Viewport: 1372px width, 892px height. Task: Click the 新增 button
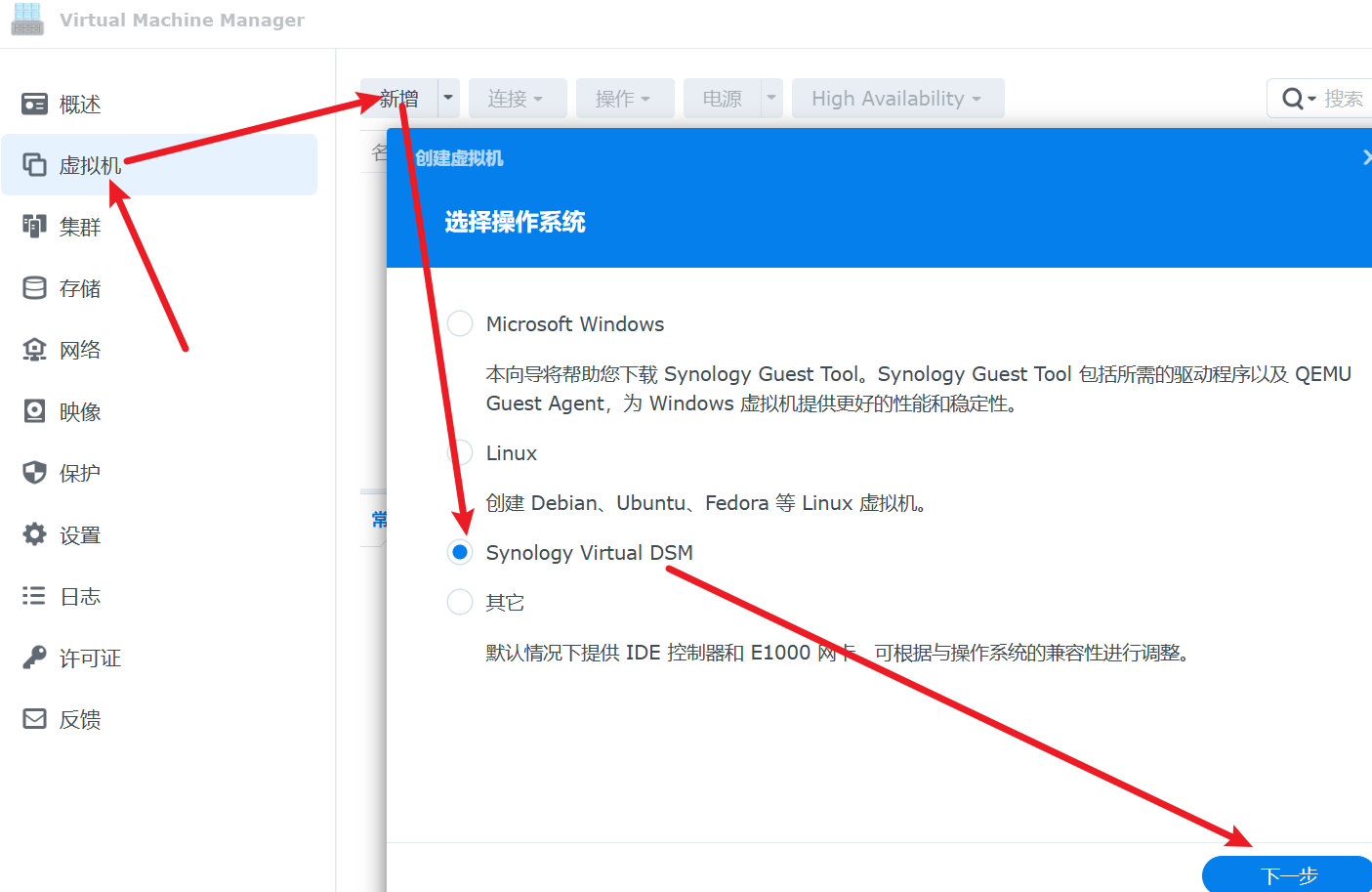(399, 98)
